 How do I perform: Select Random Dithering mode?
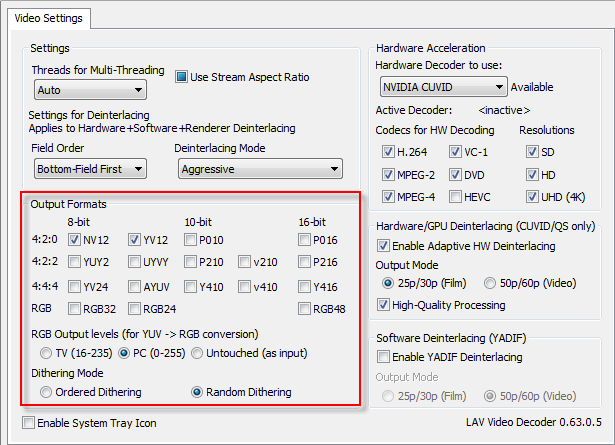(x=197, y=392)
